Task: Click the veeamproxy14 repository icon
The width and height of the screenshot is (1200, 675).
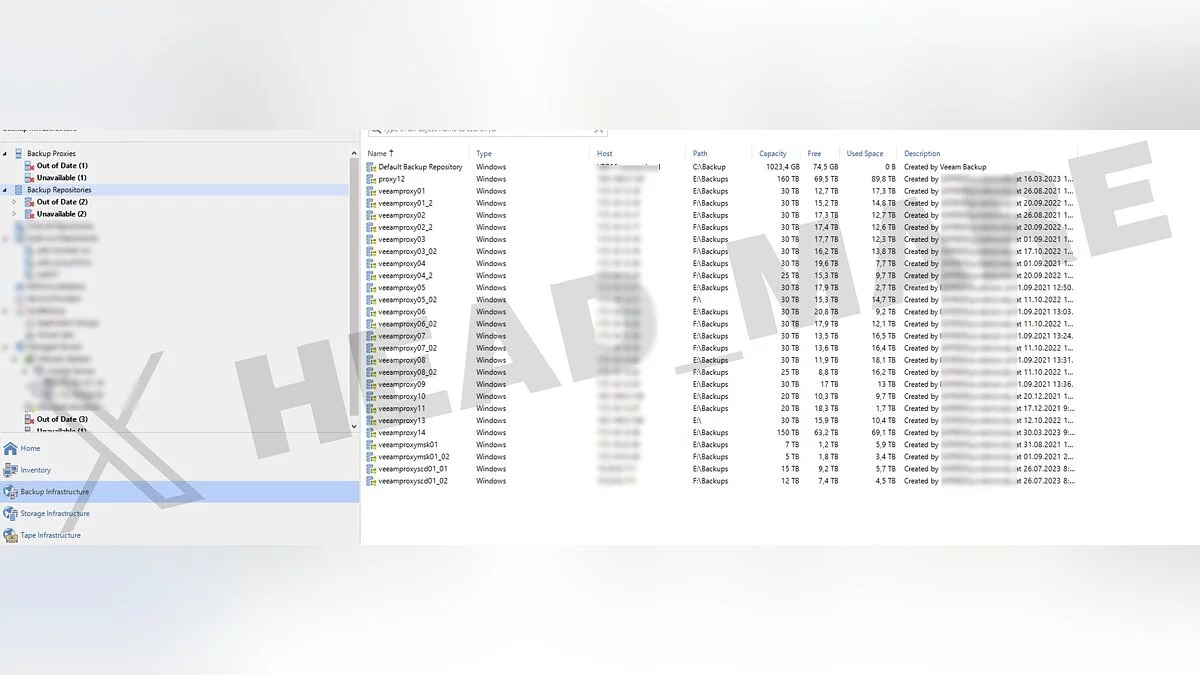Action: 371,433
